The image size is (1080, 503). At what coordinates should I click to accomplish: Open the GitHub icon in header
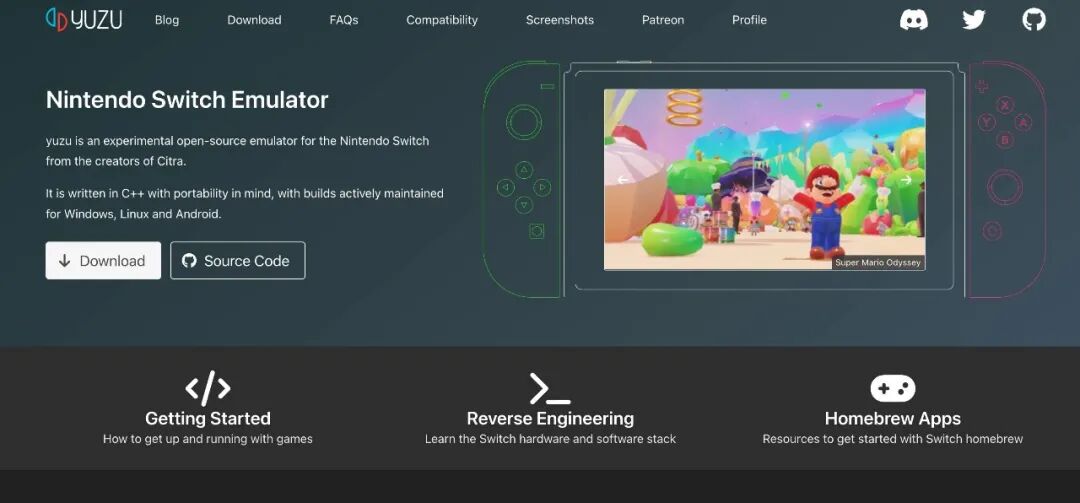click(x=1034, y=19)
